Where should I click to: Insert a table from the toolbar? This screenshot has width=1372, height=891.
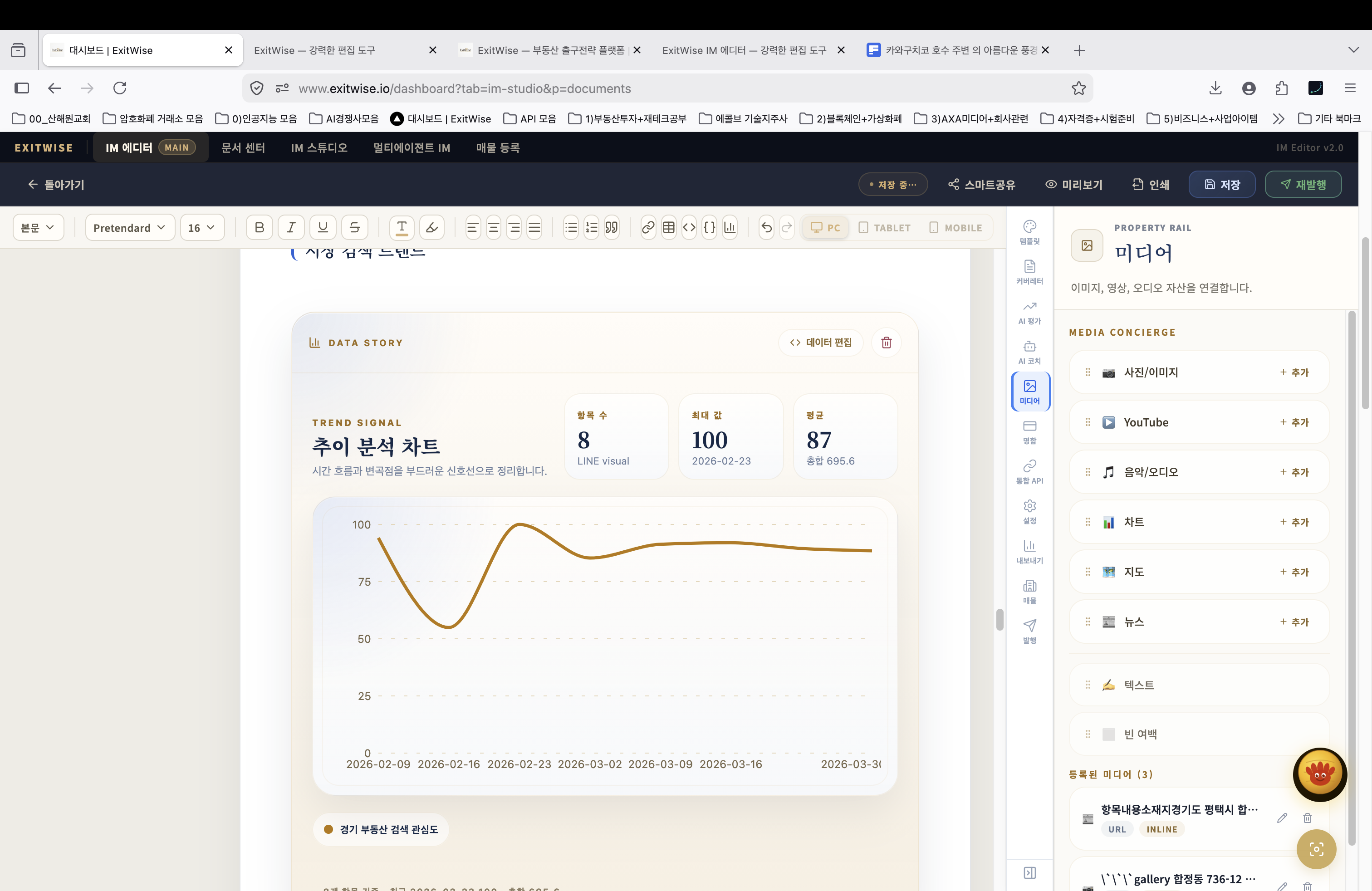pyautogui.click(x=668, y=228)
